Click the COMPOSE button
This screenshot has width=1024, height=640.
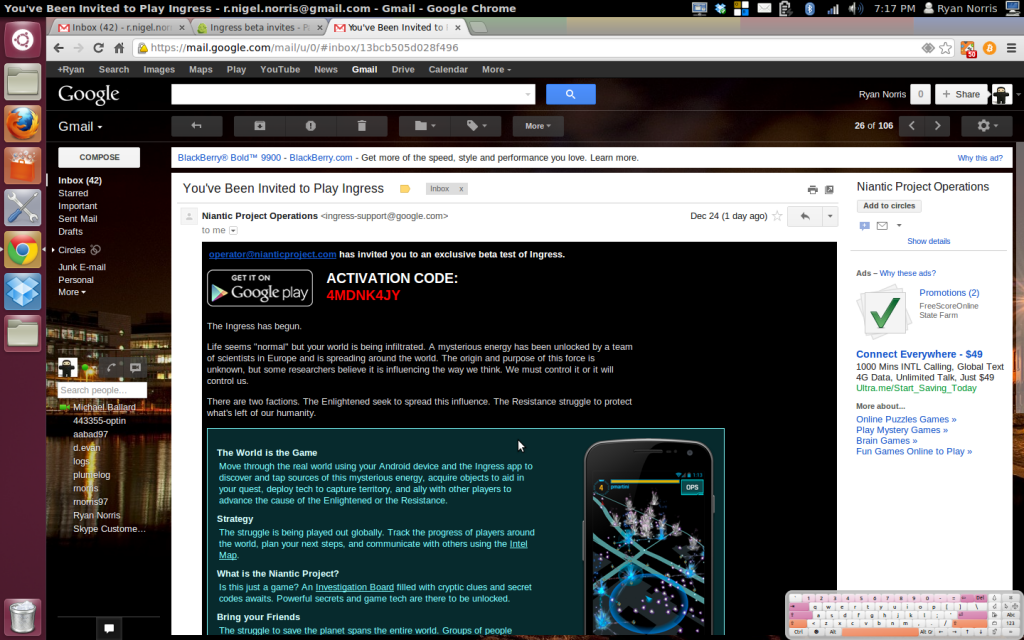(99, 157)
